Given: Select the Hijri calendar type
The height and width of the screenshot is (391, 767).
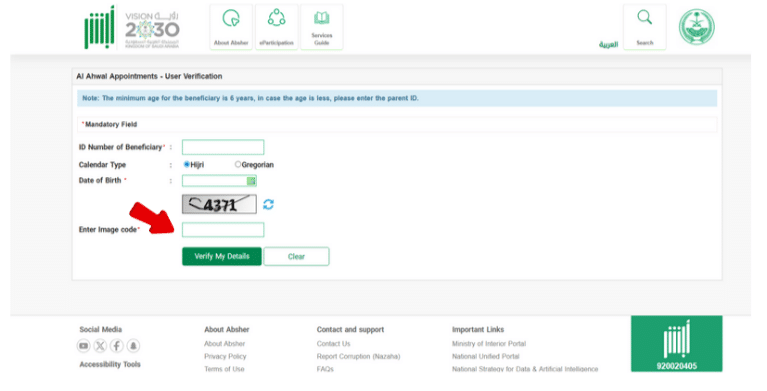Looking at the screenshot, I should pyautogui.click(x=186, y=164).
